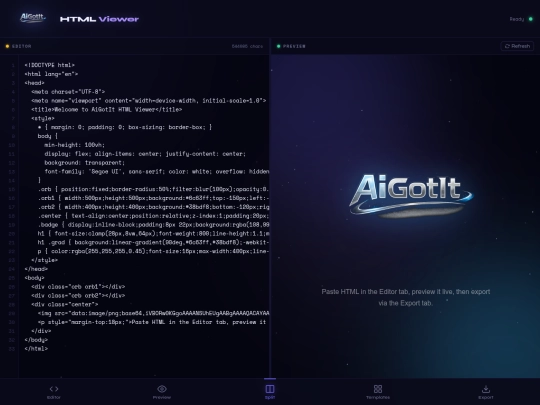Click the meta charset="UTF-8" line
Viewport: 540px width, 405px height.
(68, 92)
